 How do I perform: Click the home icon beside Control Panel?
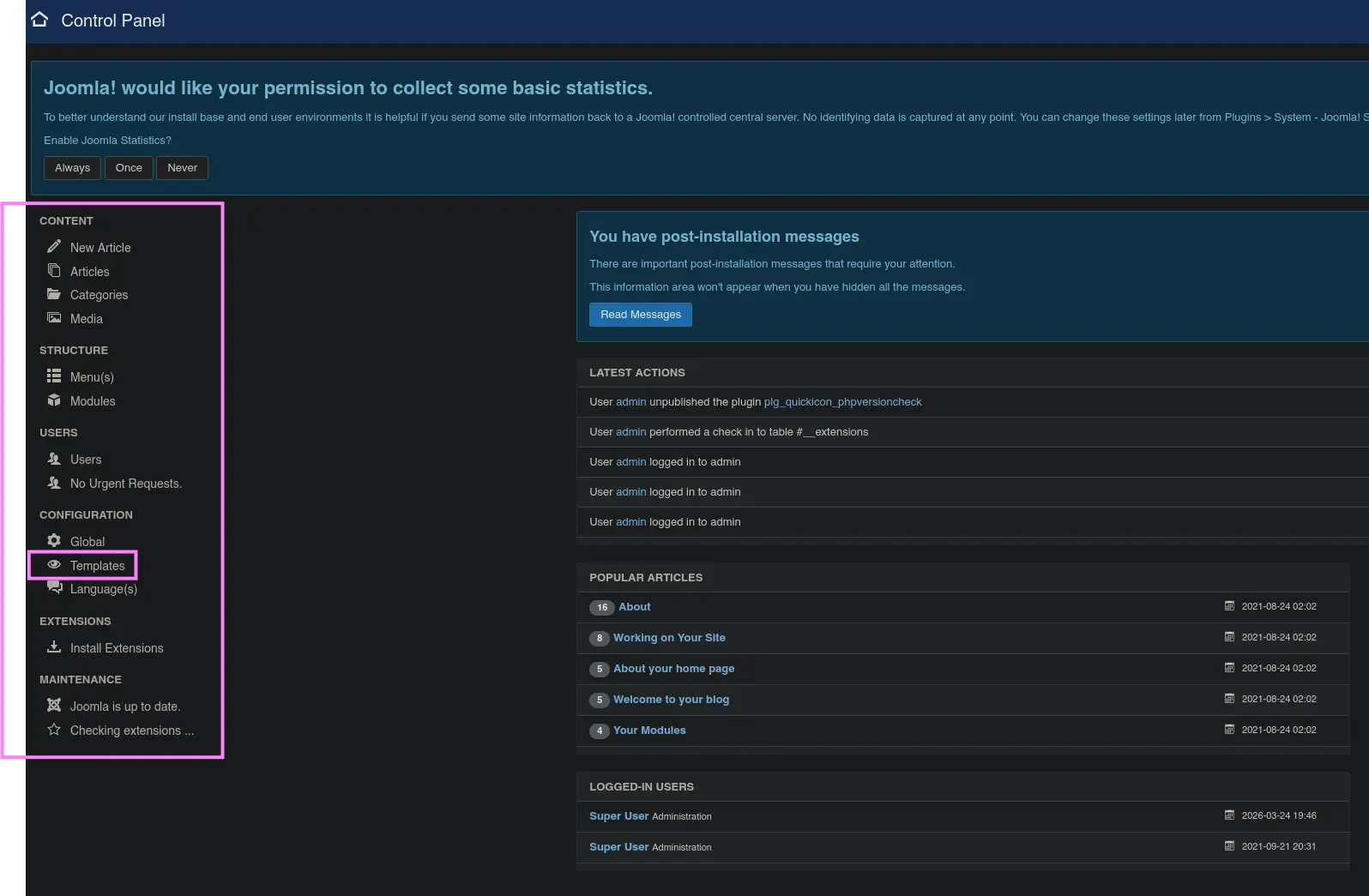pos(39,20)
